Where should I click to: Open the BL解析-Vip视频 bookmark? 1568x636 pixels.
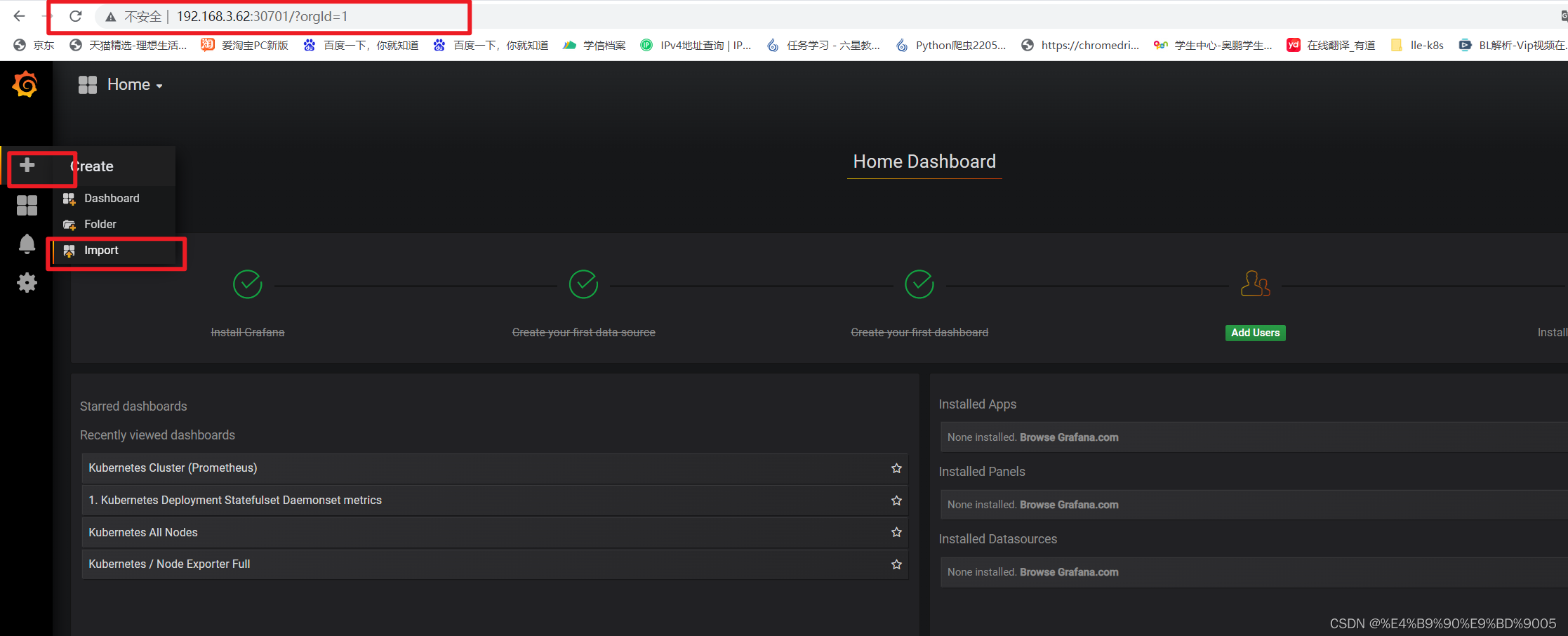pos(1513,45)
